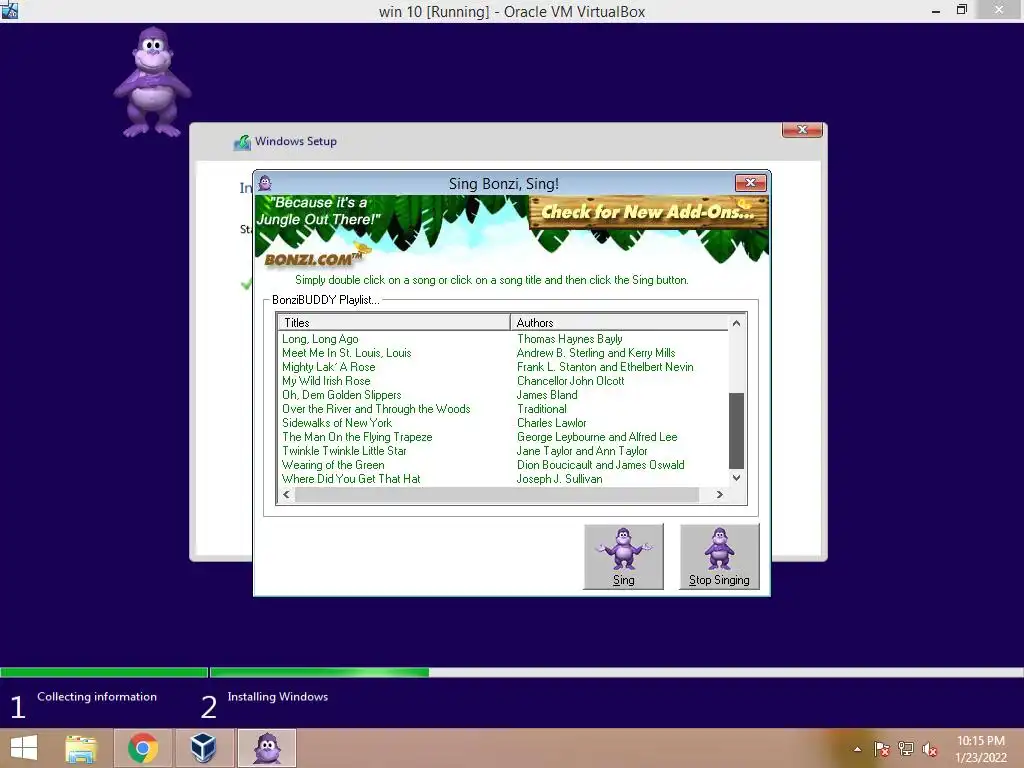The height and width of the screenshot is (768, 1024).
Task: Click author Chancellor John Olcott
Action: click(x=571, y=381)
